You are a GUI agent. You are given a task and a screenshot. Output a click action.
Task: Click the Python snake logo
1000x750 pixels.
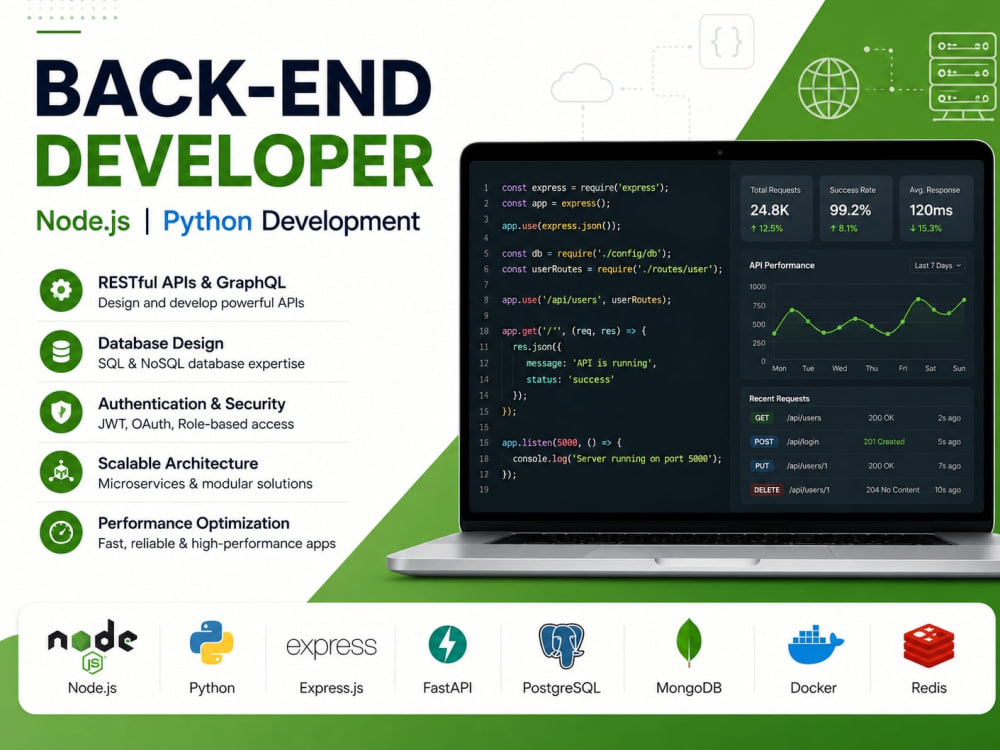[x=212, y=643]
